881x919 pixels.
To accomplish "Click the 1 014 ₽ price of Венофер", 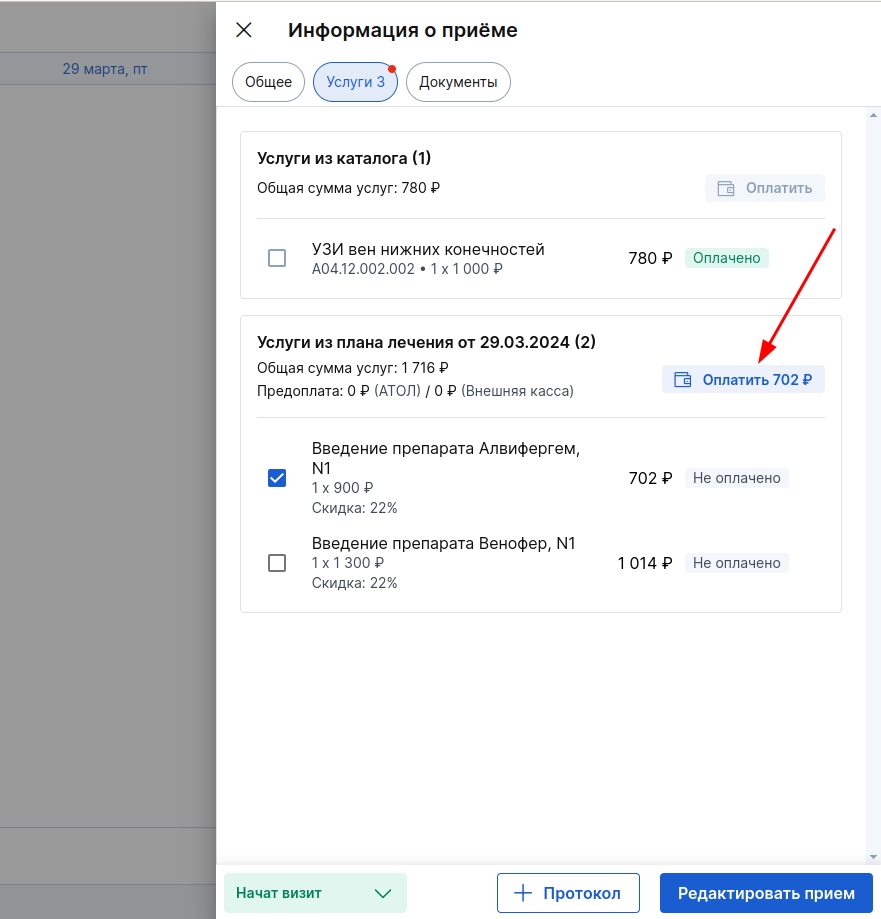I will pyautogui.click(x=645, y=563).
